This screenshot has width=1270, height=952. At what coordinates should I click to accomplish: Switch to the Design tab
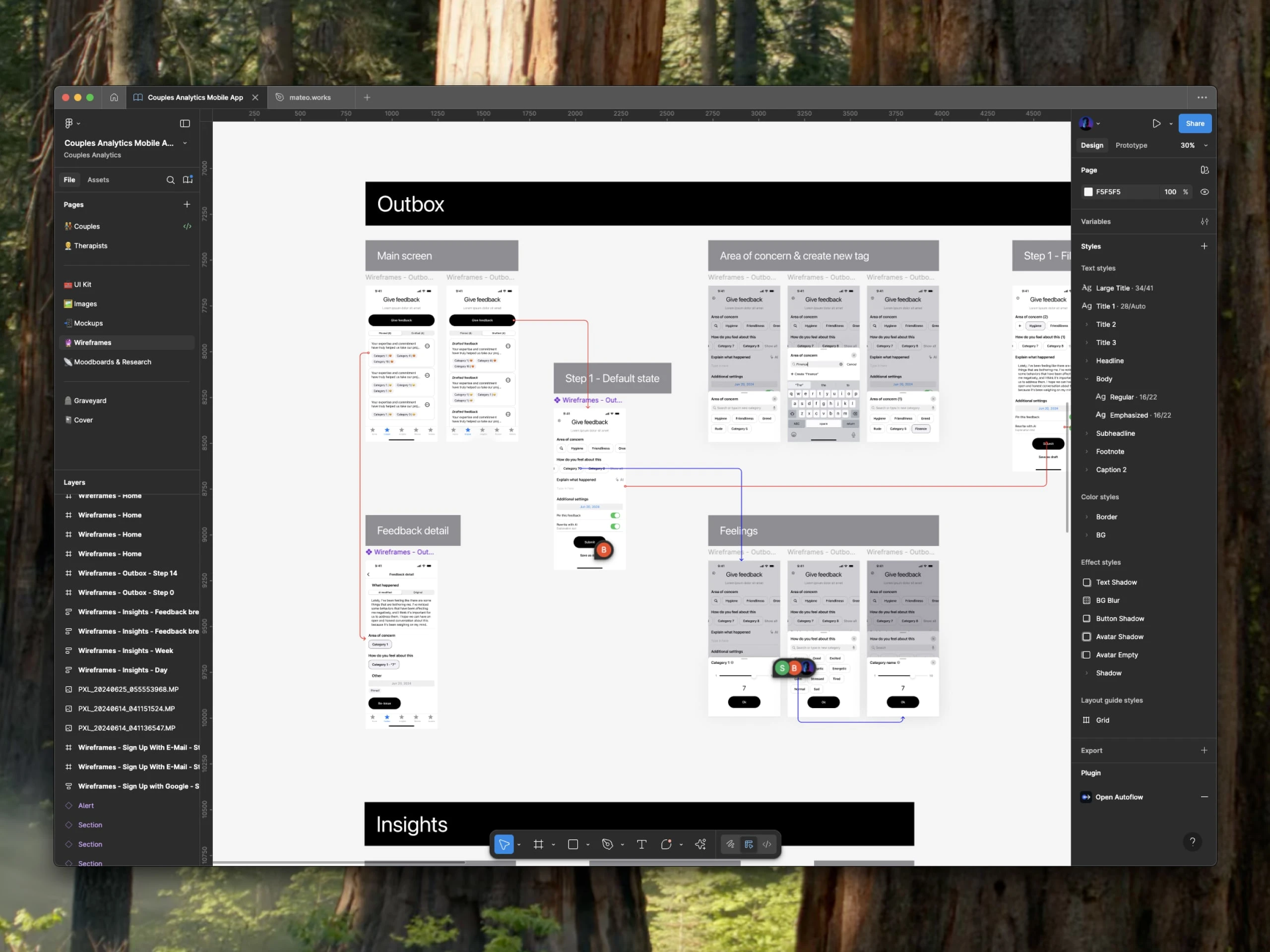[1092, 145]
